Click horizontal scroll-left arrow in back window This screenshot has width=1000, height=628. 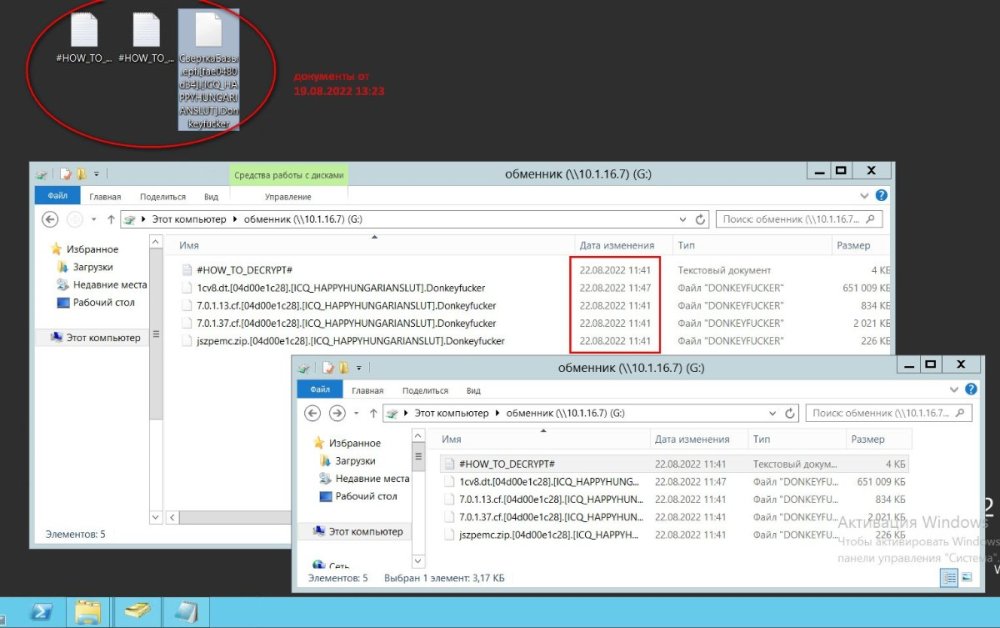pyautogui.click(x=172, y=517)
